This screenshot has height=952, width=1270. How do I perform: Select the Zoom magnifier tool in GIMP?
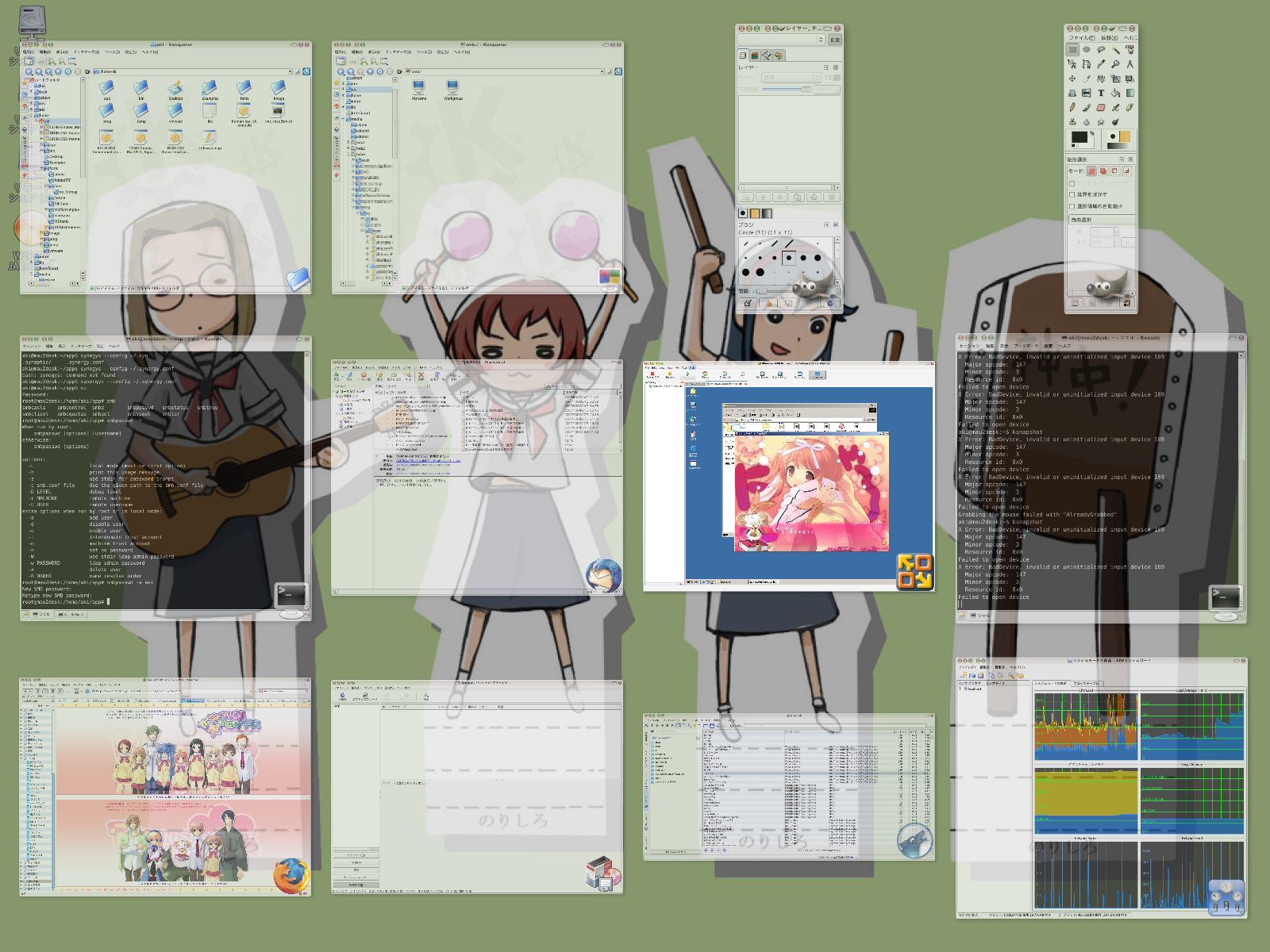pos(1115,63)
